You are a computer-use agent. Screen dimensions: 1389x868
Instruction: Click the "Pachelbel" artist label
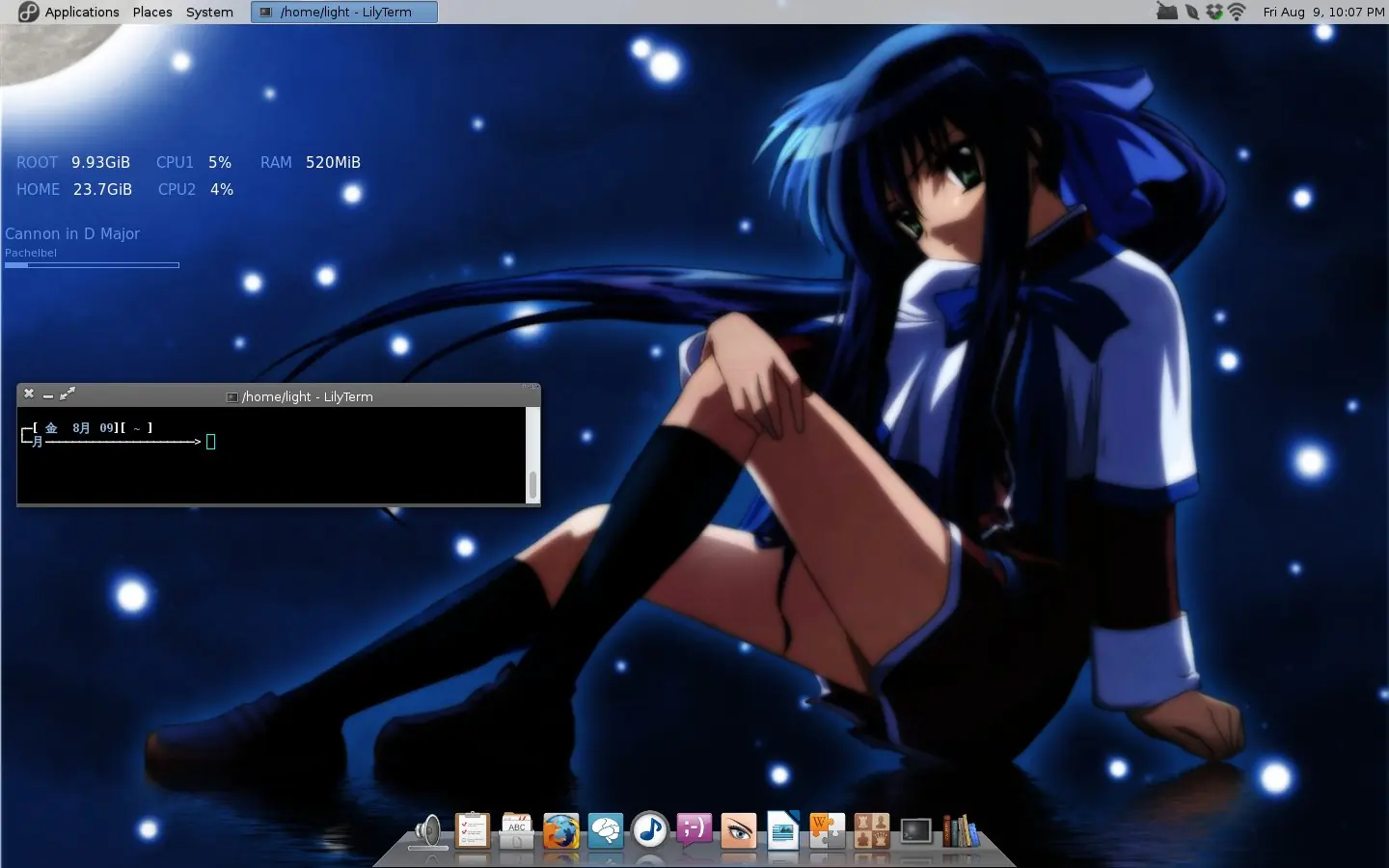pyautogui.click(x=31, y=253)
